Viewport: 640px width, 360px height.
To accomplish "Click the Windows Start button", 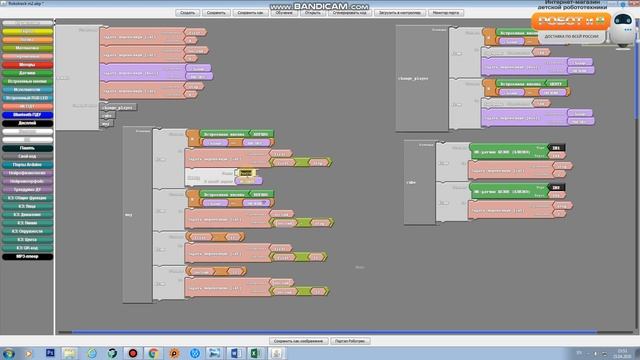I will (9, 353).
